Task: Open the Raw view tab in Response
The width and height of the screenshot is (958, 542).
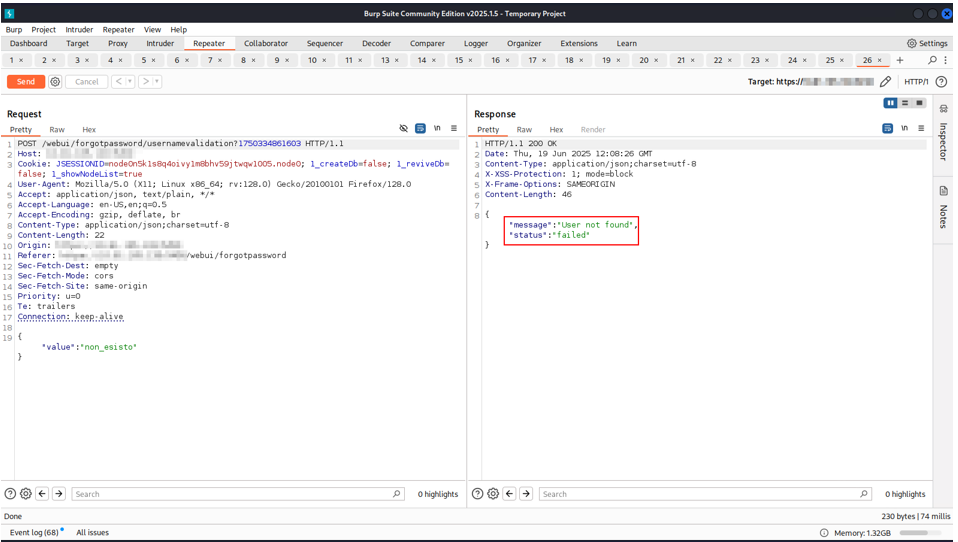Action: pos(524,130)
